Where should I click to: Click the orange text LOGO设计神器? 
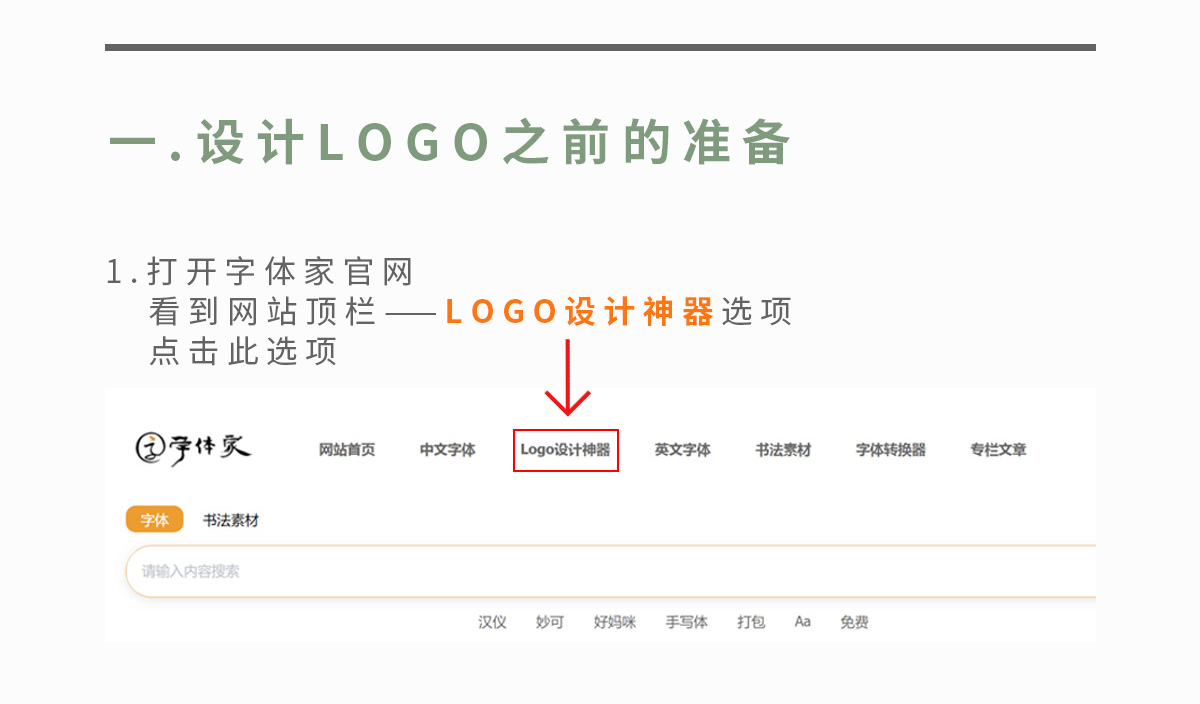pyautogui.click(x=579, y=312)
